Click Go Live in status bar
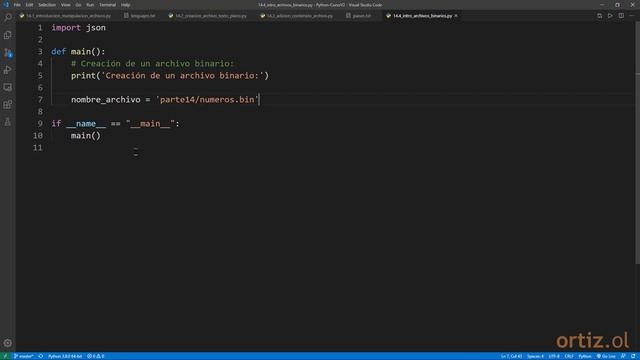 (606, 356)
